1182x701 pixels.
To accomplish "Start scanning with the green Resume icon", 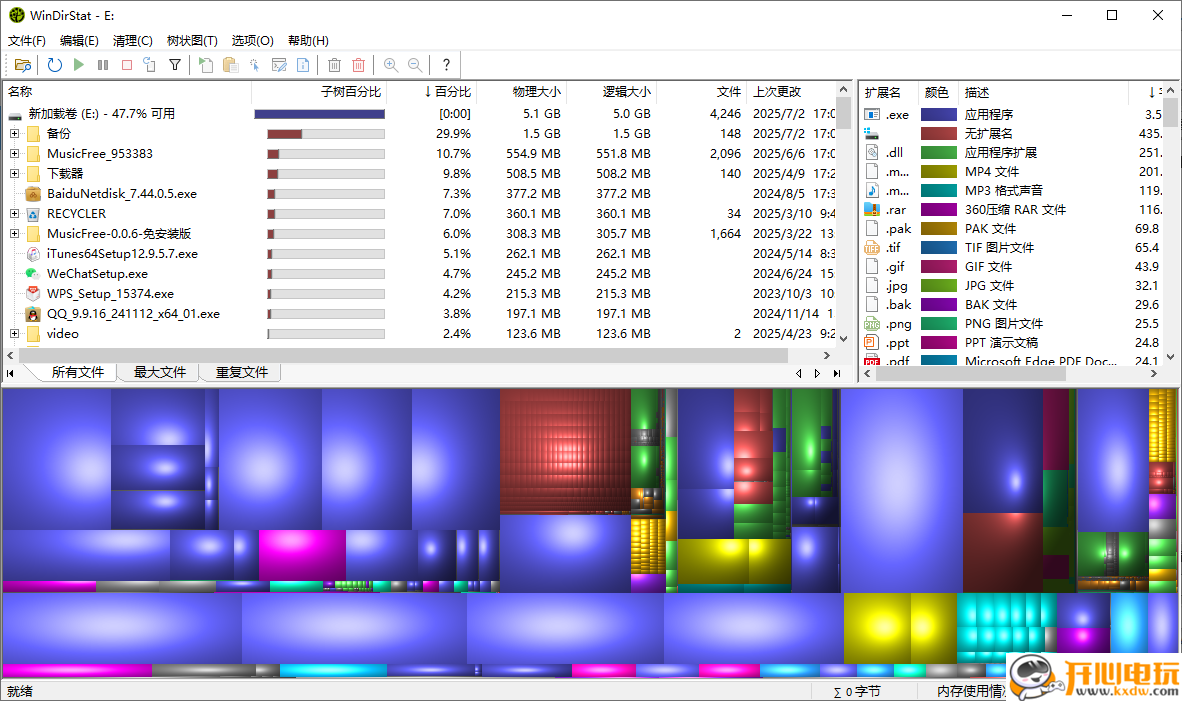I will 79,64.
